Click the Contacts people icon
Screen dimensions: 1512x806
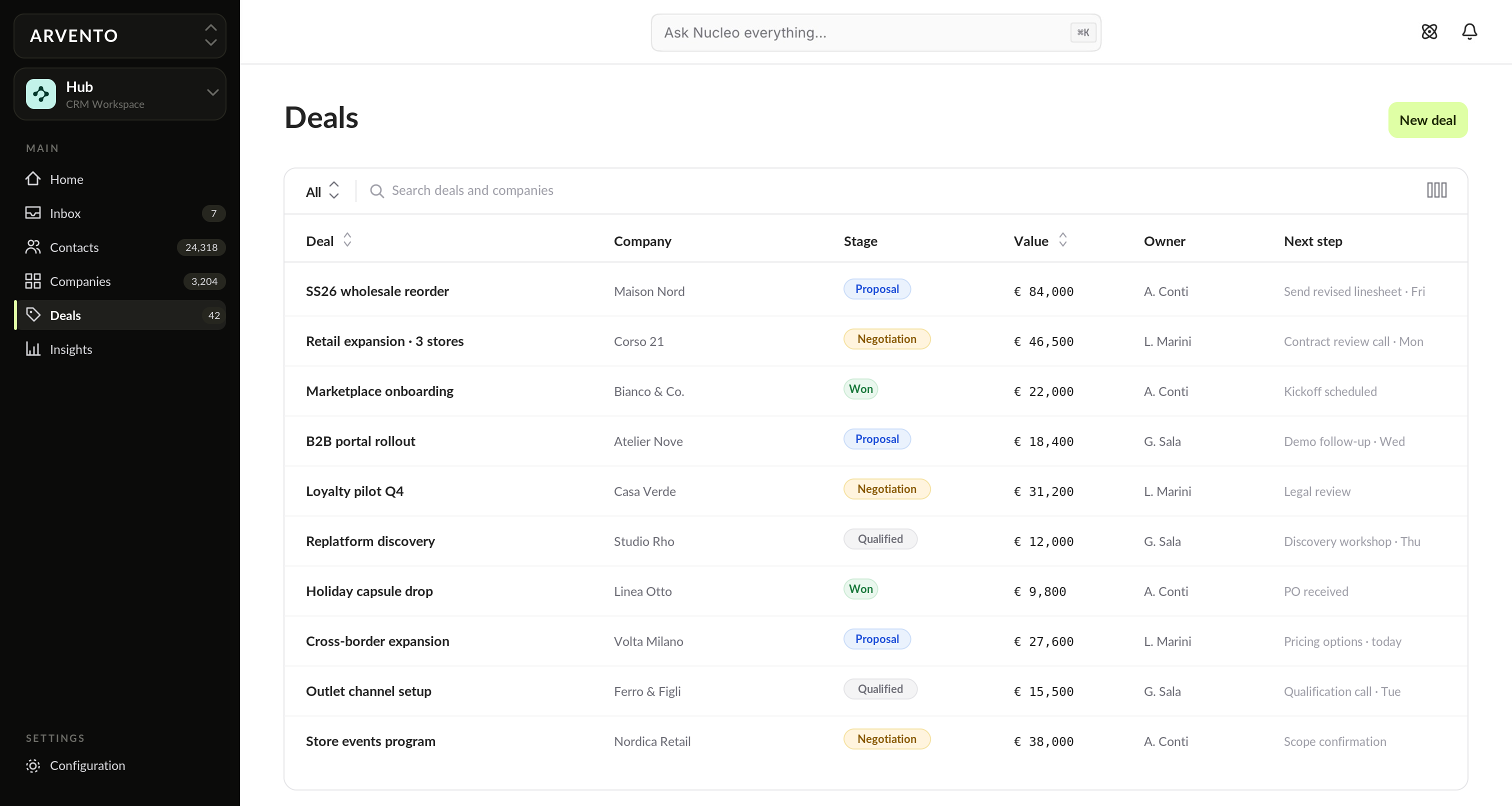pos(33,246)
